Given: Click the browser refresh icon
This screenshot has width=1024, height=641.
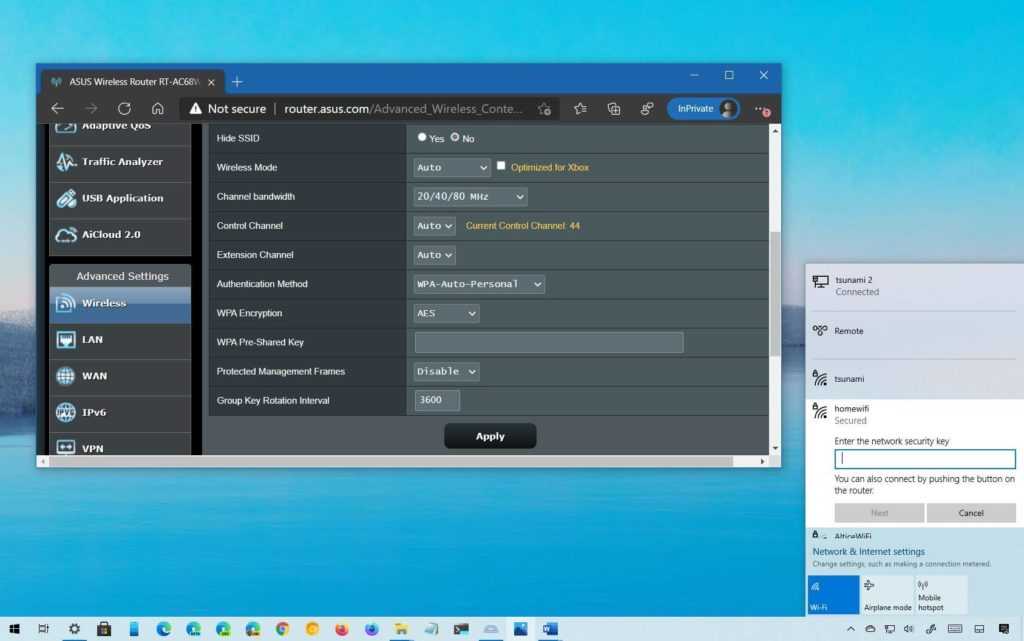Looking at the screenshot, I should click(x=124, y=109).
